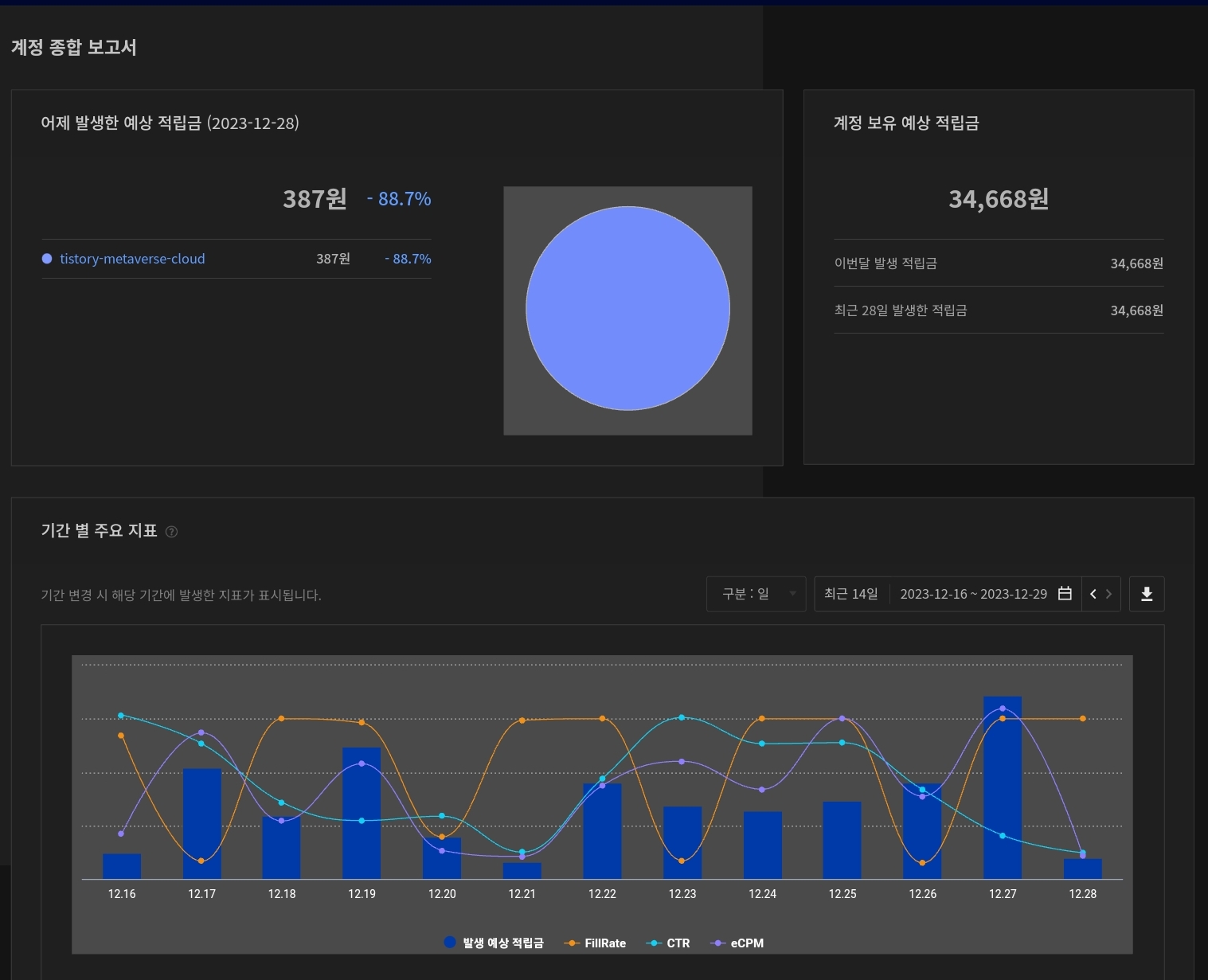Select the 어제 발생한 예상 적립금 heading
The image size is (1208, 980).
tap(170, 123)
